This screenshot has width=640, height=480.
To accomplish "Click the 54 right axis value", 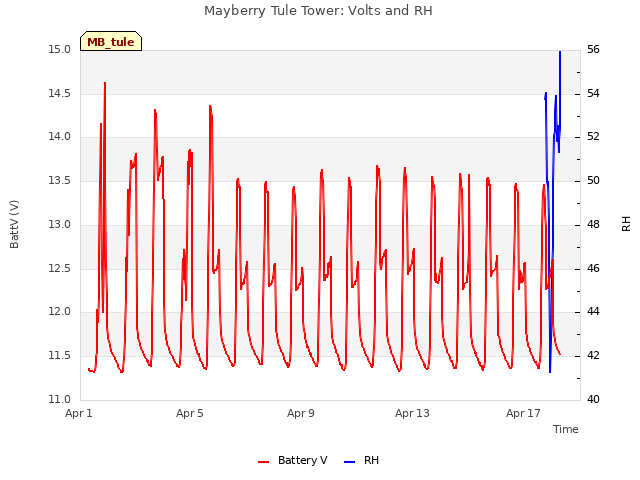I will (x=593, y=93).
